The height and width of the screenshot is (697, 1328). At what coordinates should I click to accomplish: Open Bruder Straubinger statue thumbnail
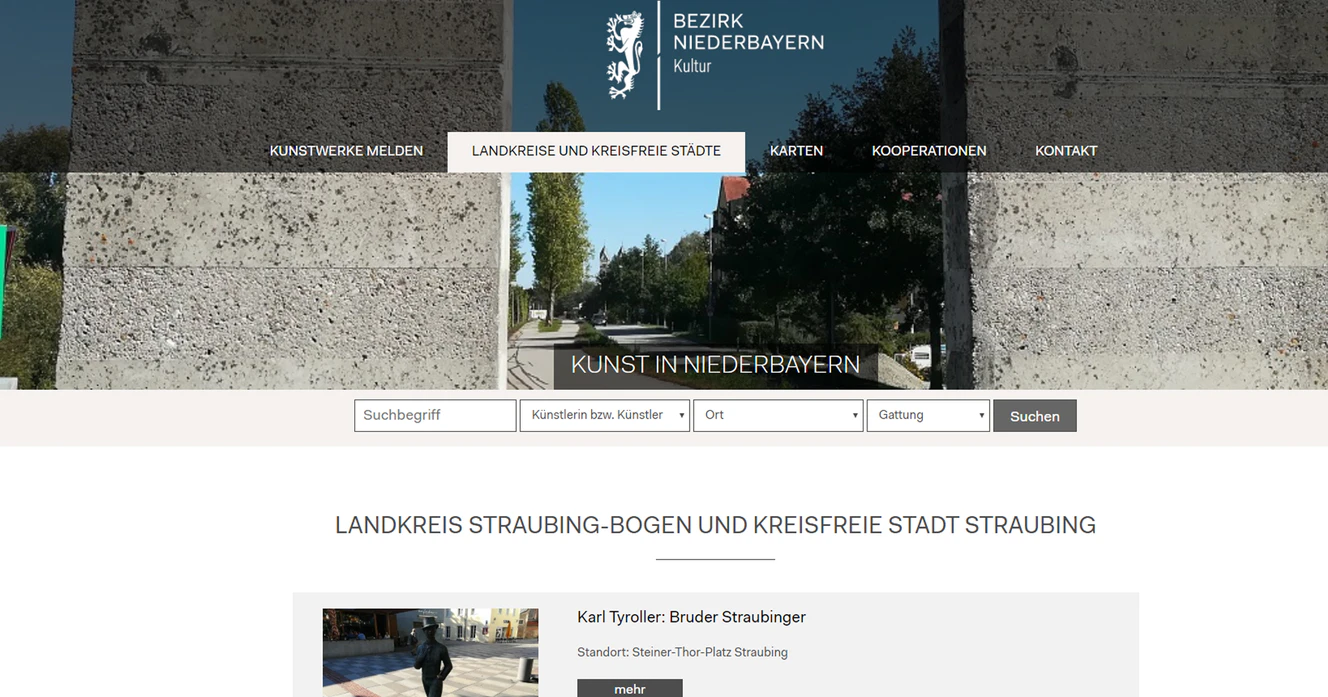(x=430, y=652)
